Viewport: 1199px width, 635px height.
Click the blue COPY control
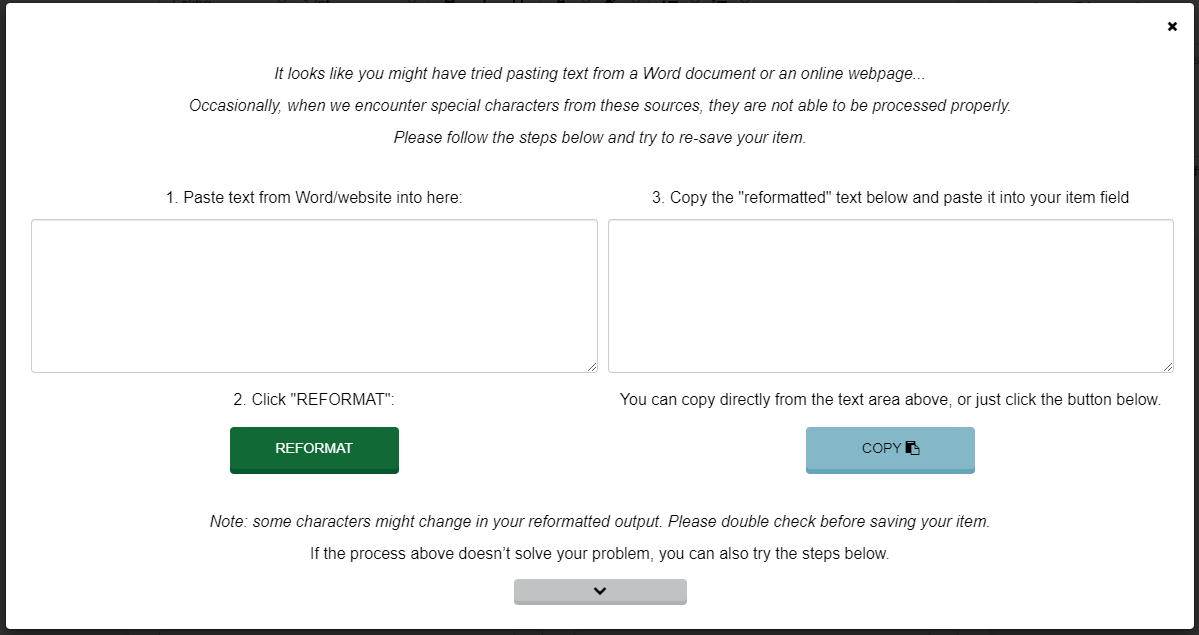(890, 450)
